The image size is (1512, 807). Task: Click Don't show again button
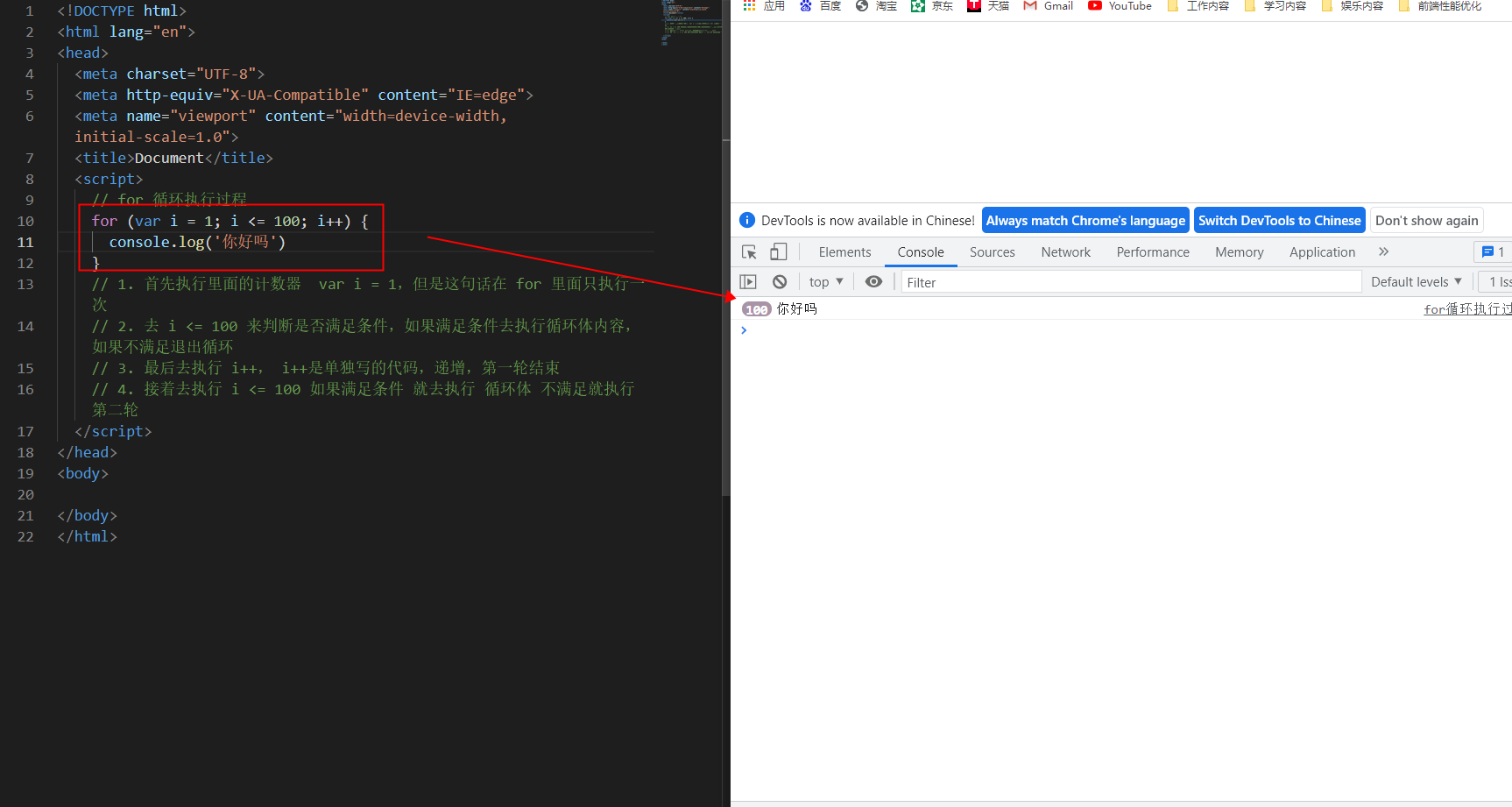(x=1427, y=221)
